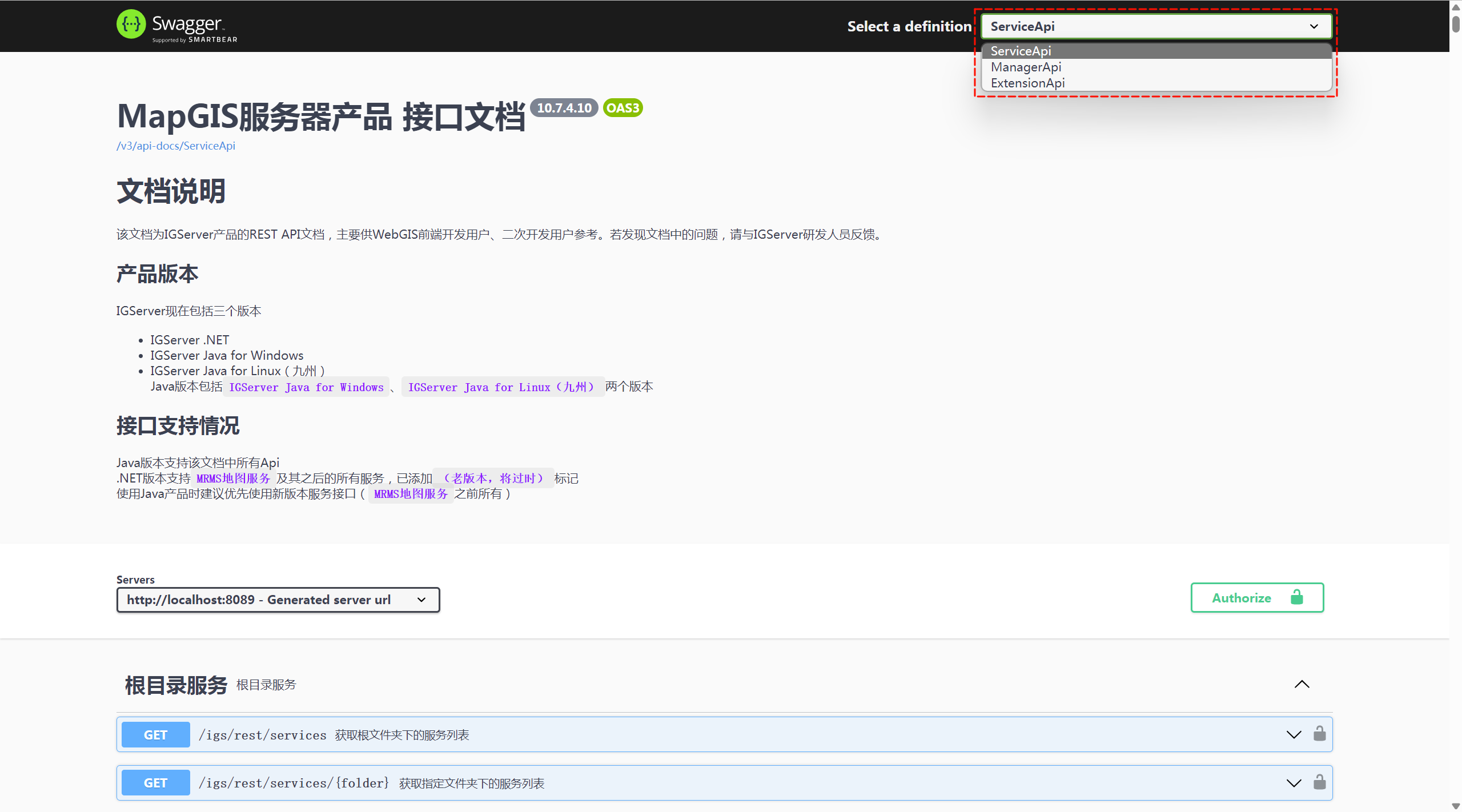Click the Select a definition label
Viewport: 1462px width, 812px height.
[x=908, y=26]
